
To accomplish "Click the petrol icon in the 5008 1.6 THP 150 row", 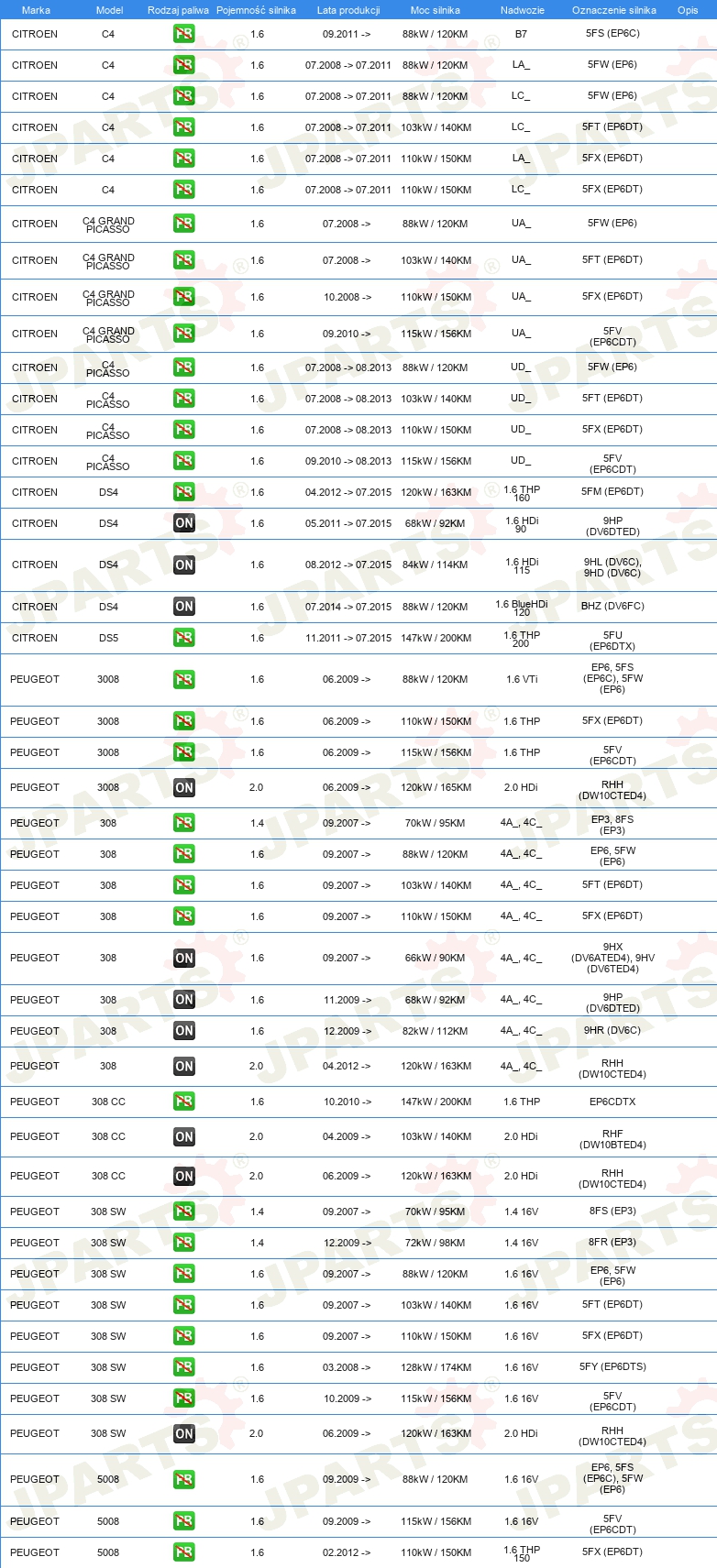I will (184, 1552).
